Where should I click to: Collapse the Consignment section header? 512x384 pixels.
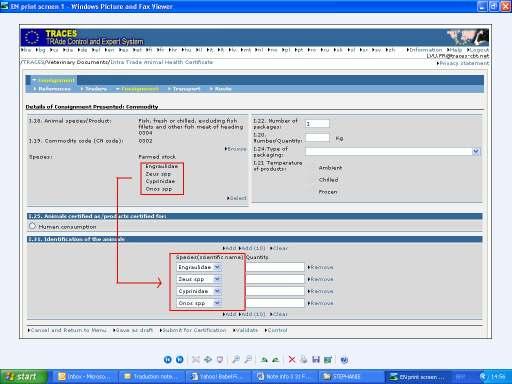(53, 80)
